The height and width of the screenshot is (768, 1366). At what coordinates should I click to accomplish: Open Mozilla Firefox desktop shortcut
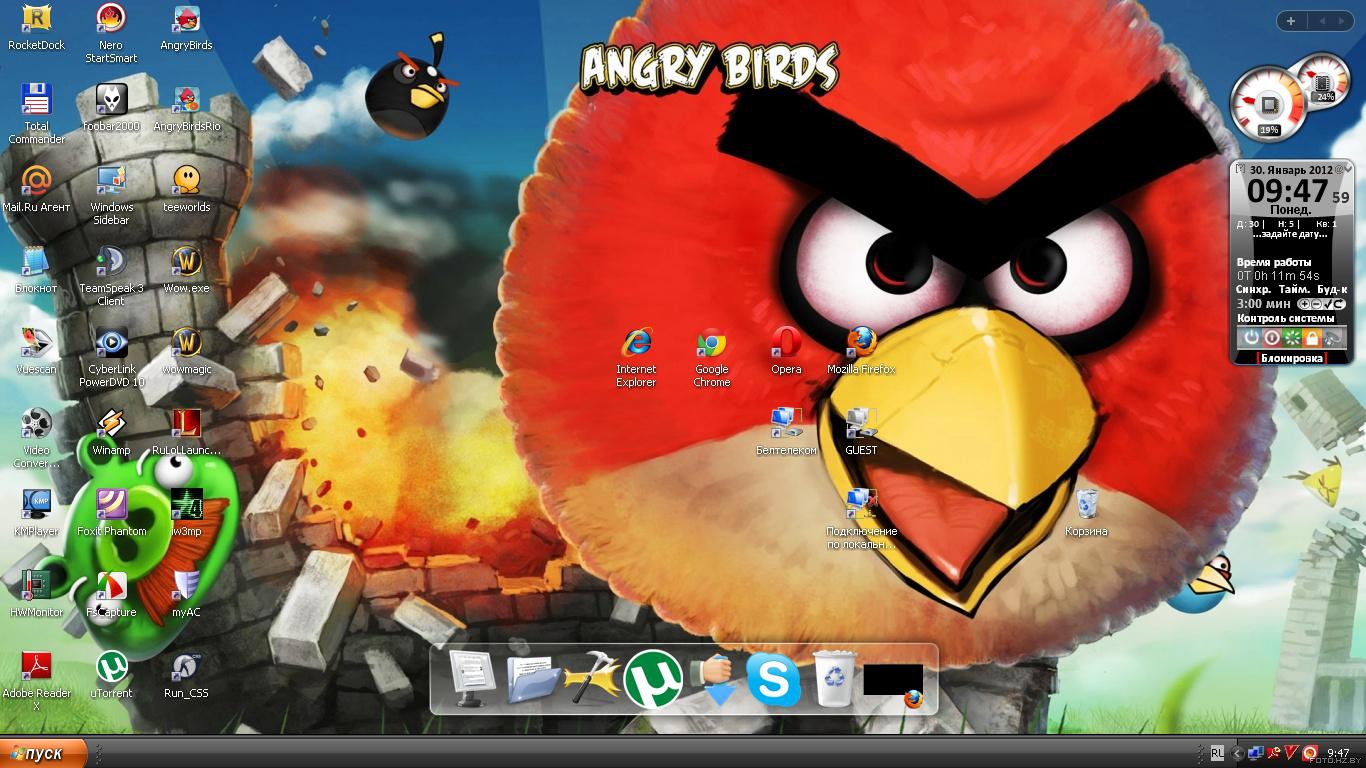pyautogui.click(x=861, y=350)
